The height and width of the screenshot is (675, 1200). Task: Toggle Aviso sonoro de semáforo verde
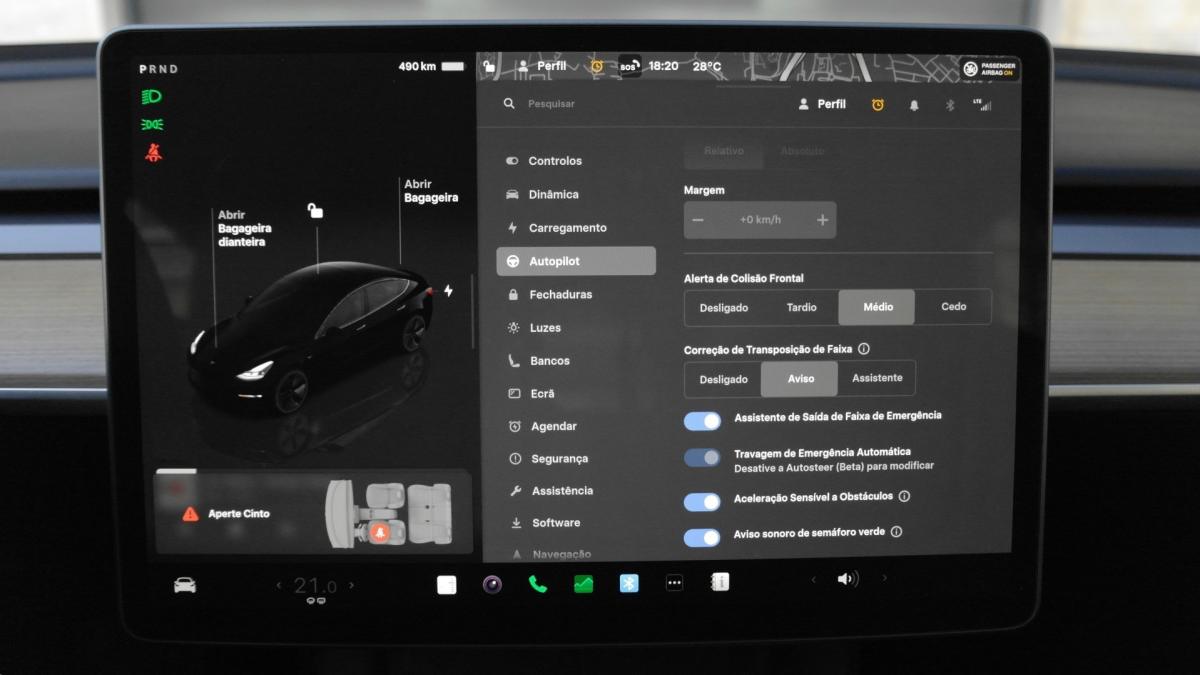coord(702,538)
